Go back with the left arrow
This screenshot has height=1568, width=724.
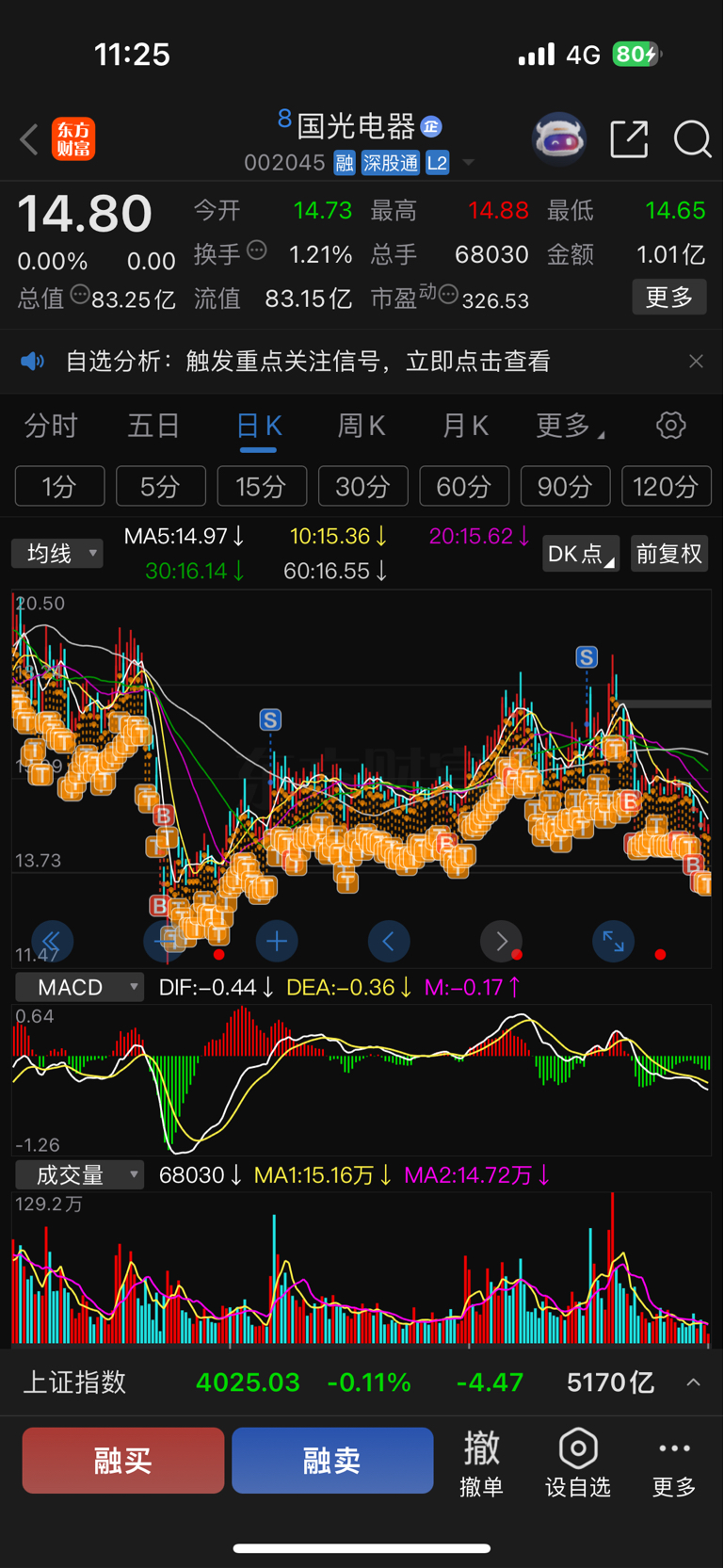pyautogui.click(x=29, y=139)
